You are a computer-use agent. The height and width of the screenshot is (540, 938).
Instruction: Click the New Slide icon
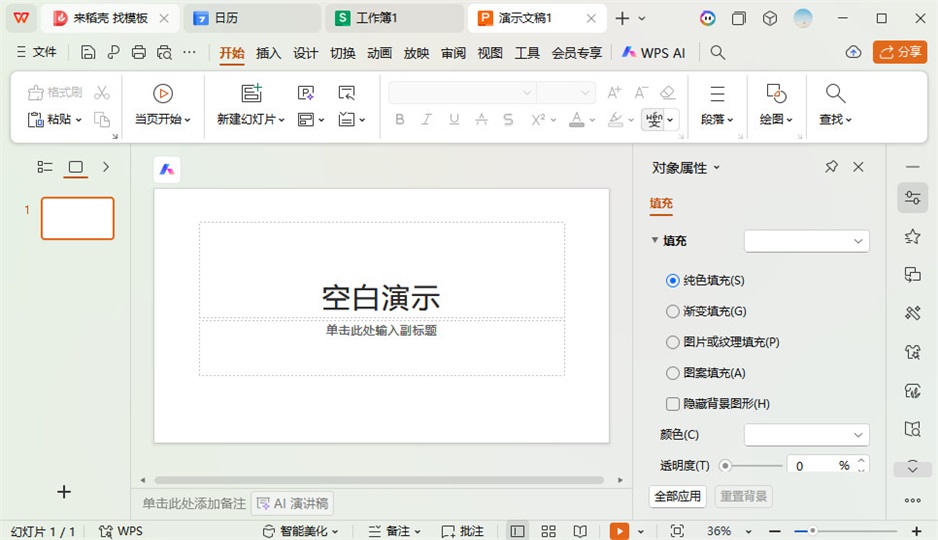point(251,93)
